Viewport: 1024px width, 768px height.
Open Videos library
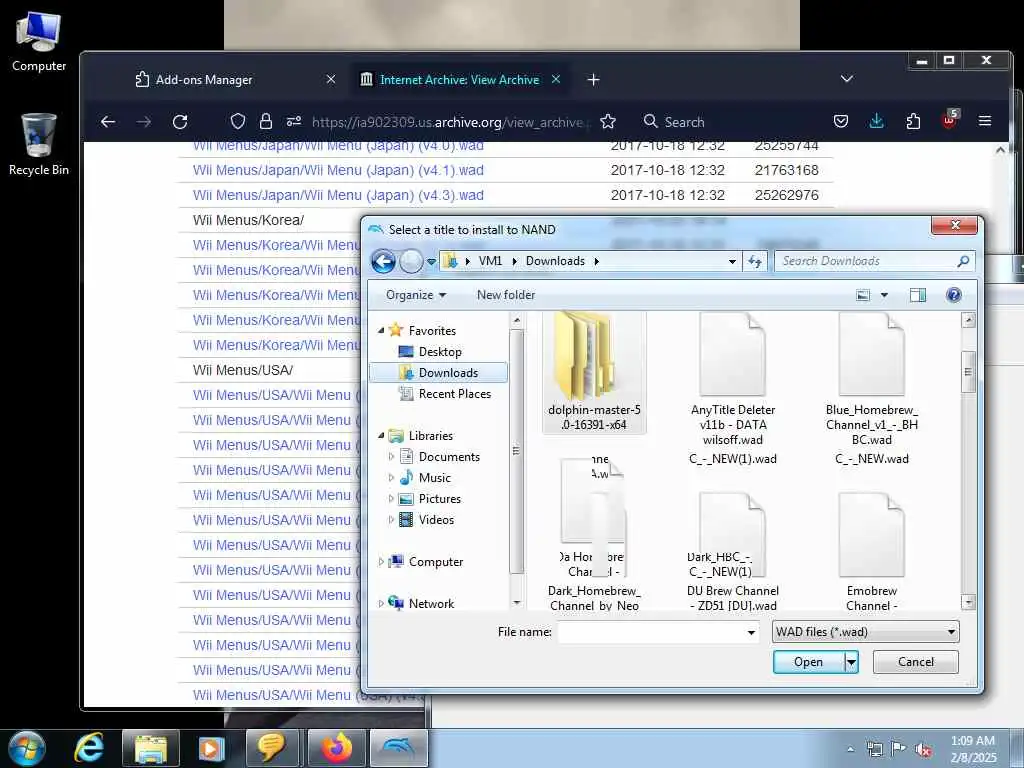436,520
